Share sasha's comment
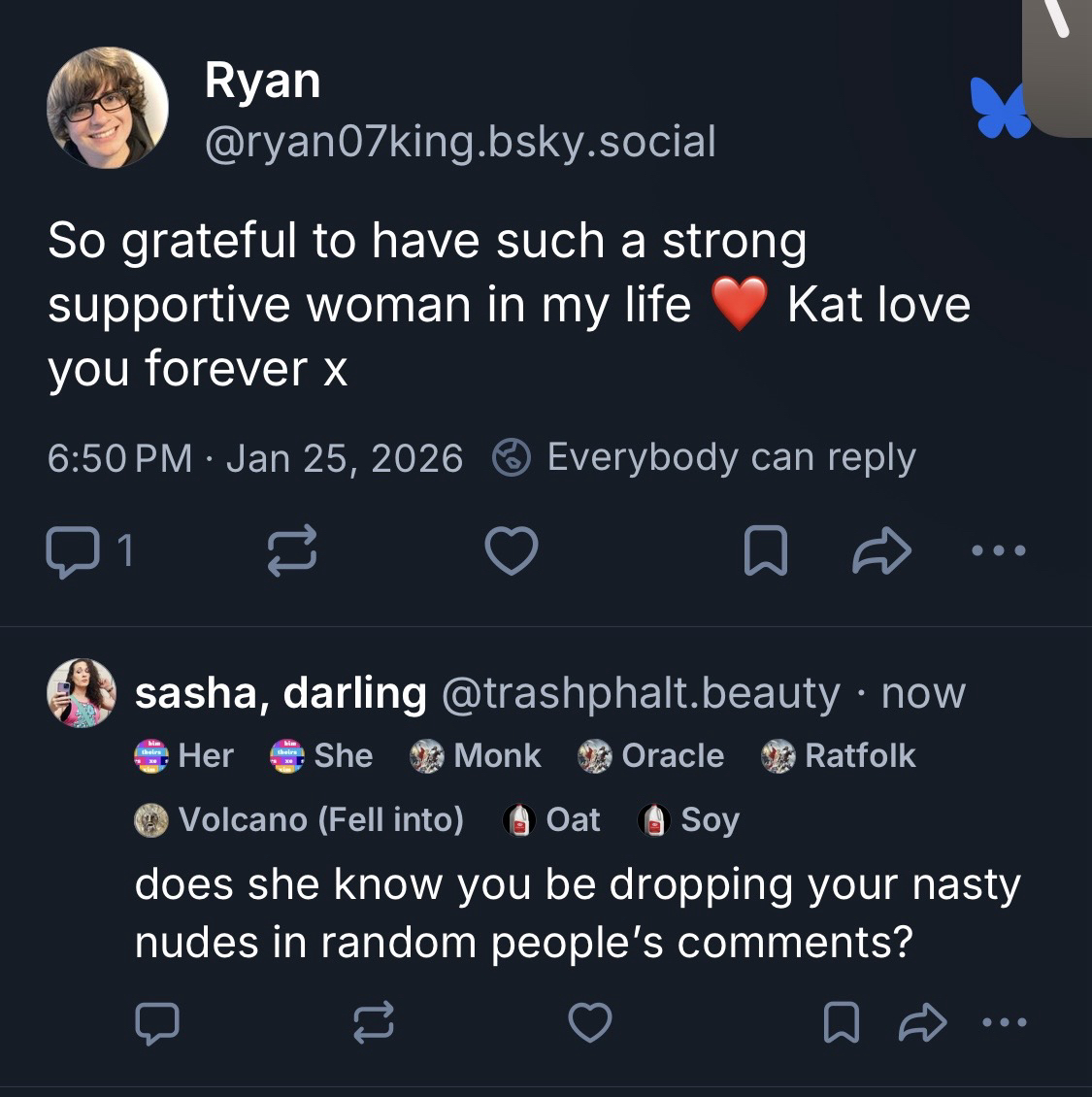Screen dimensions: 1092x1097 (923, 1022)
